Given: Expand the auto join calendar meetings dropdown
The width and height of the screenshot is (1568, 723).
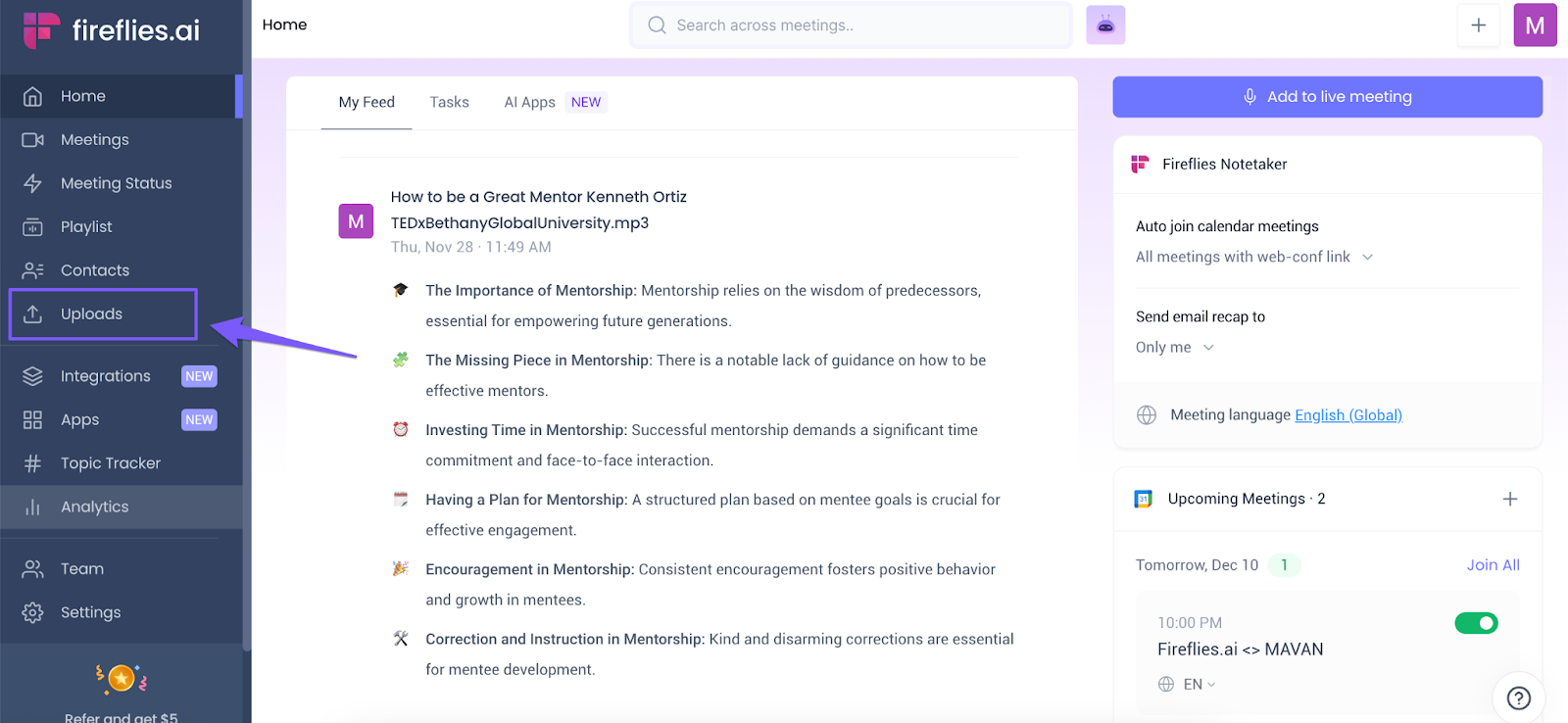Looking at the screenshot, I should 1254,257.
